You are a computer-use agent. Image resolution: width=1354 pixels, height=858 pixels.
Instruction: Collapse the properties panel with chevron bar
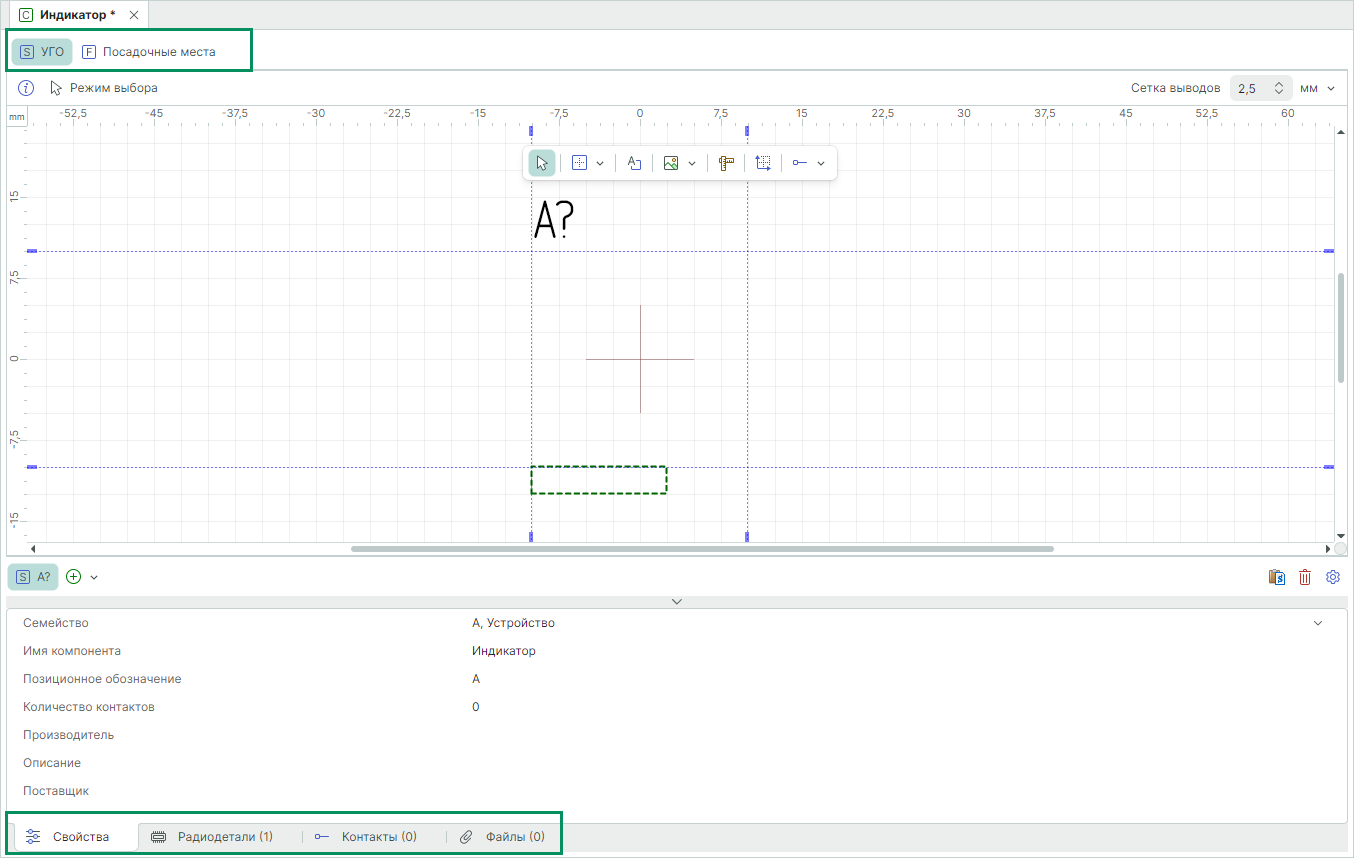tap(677, 601)
